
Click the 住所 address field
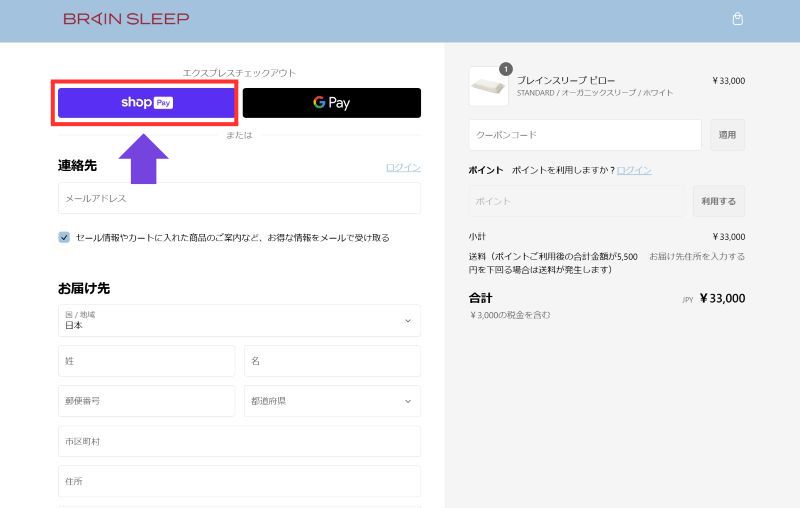(239, 481)
